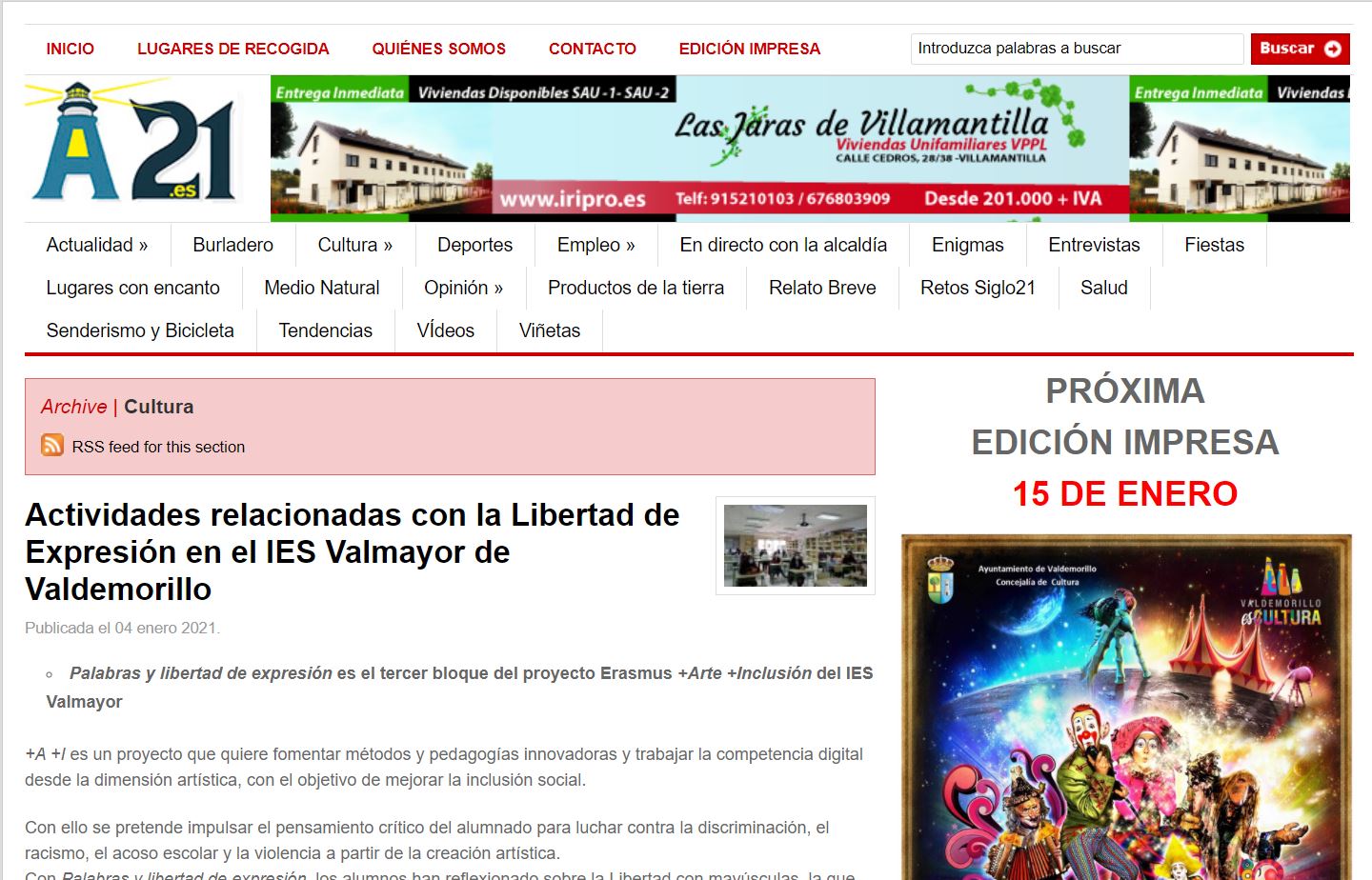Expand the Opinión dropdown menu
1372x880 pixels.
pyautogui.click(x=463, y=289)
